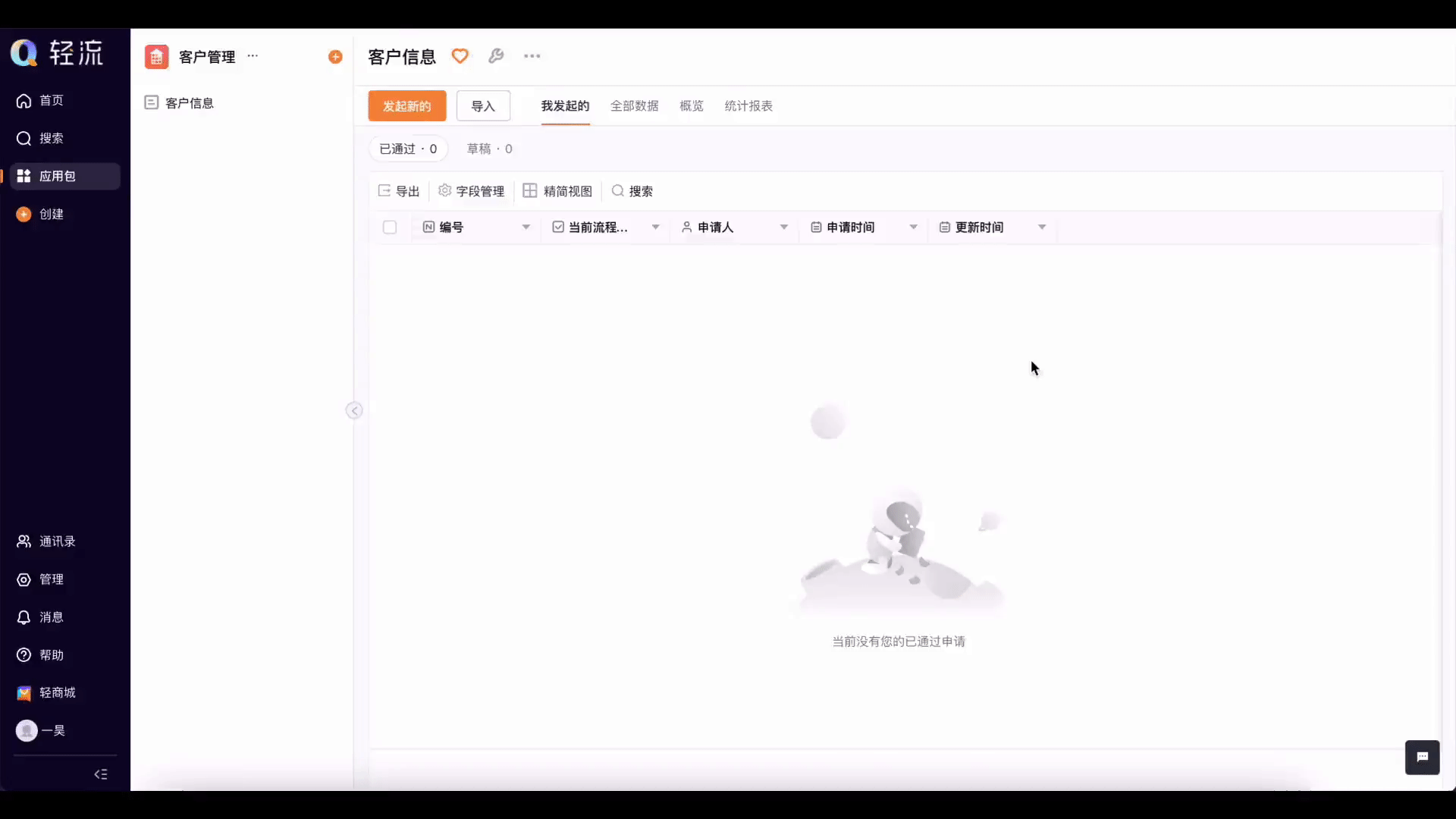Click the 导入 import button

pos(483,106)
